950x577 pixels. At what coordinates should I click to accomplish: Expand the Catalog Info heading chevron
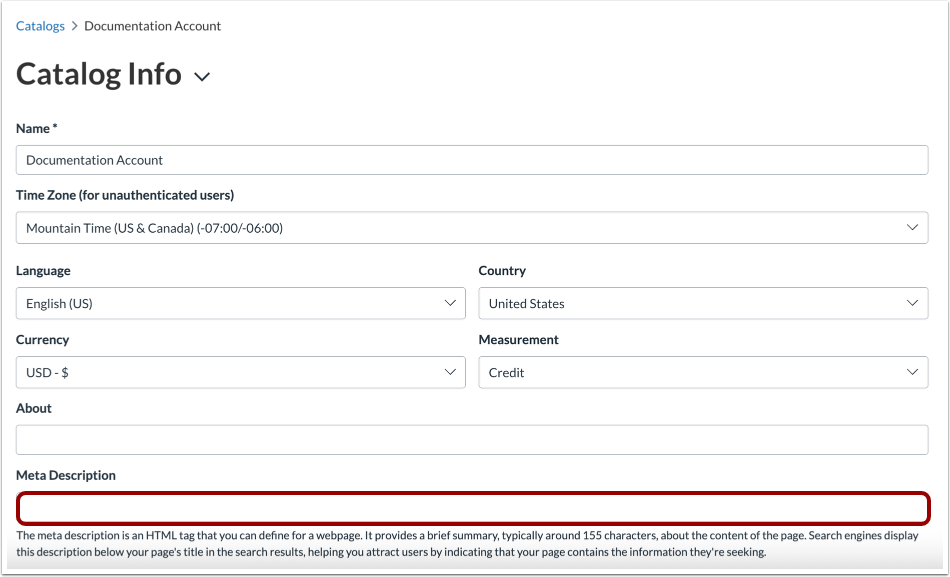click(x=202, y=76)
